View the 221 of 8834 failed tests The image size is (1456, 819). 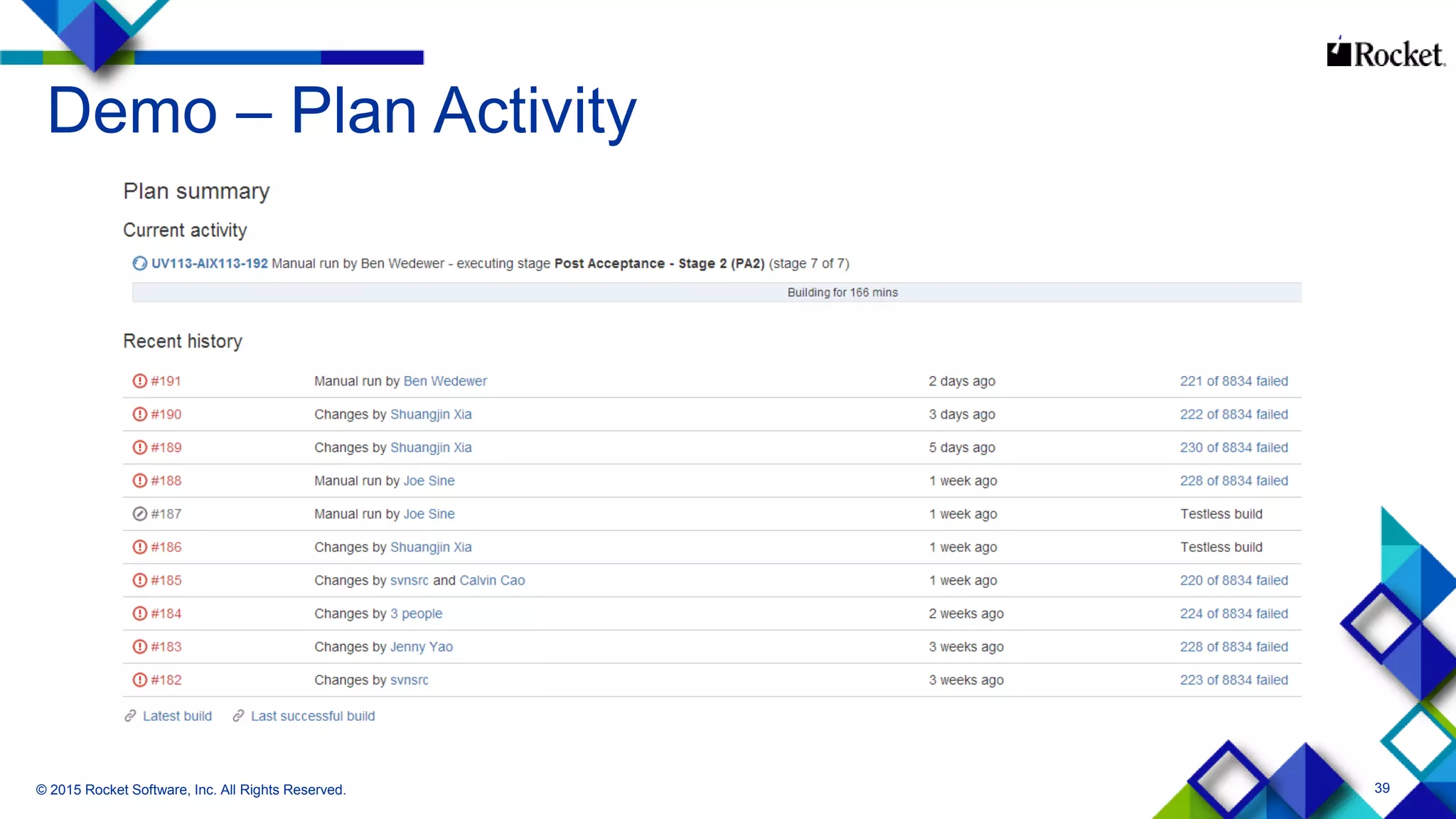tap(1234, 381)
